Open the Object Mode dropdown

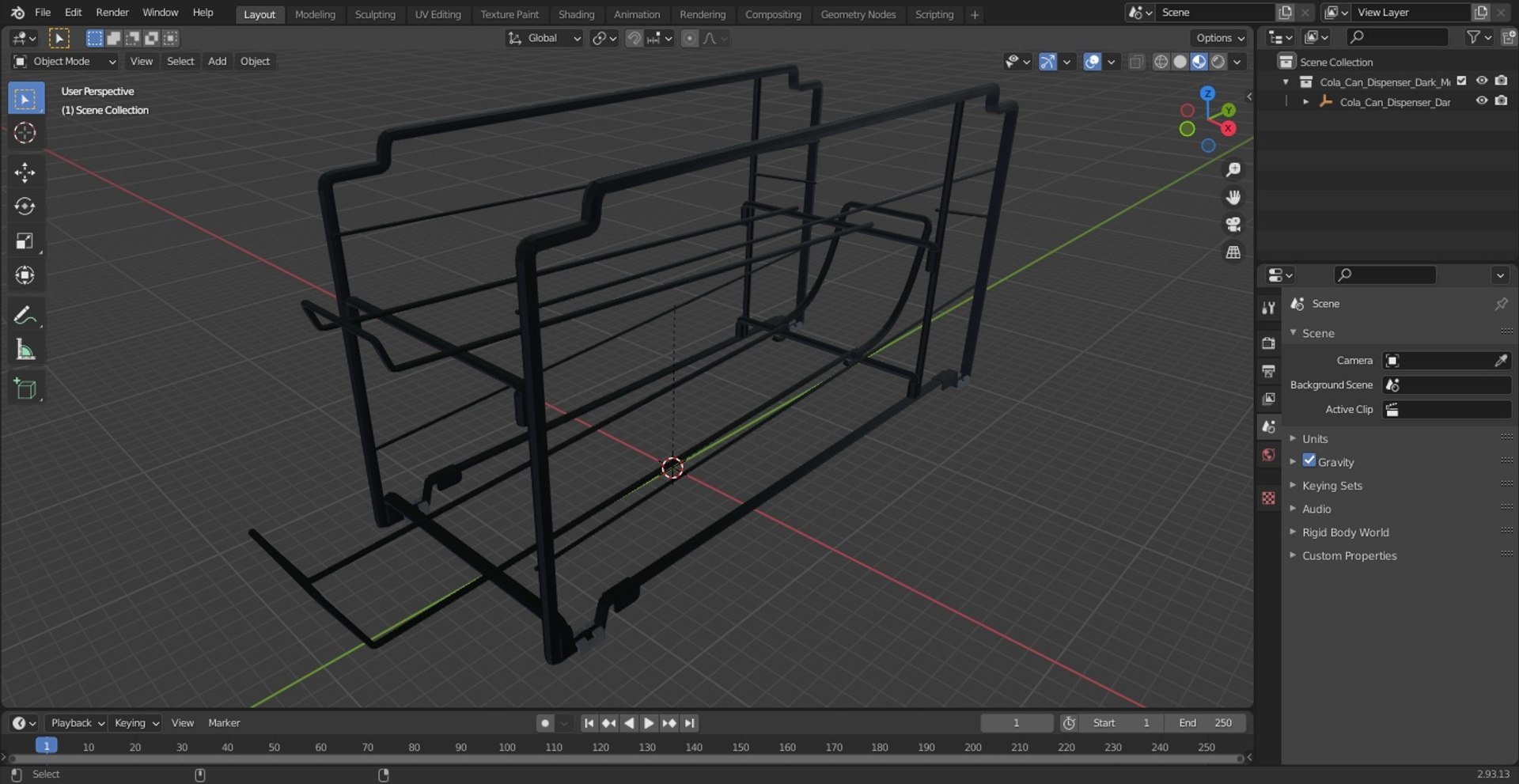(65, 62)
